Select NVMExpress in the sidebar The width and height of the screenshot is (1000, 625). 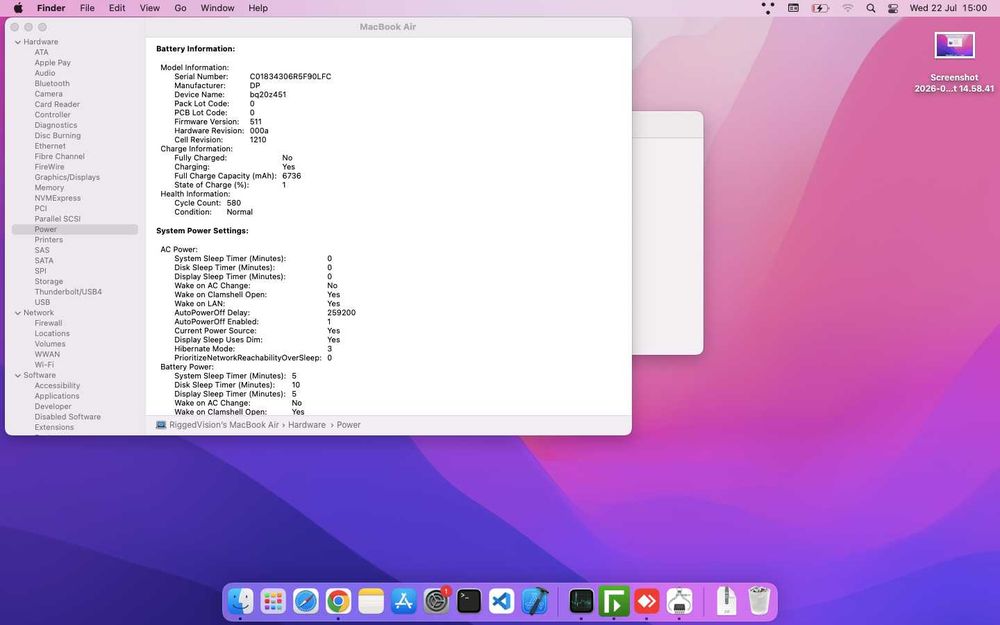click(x=57, y=198)
